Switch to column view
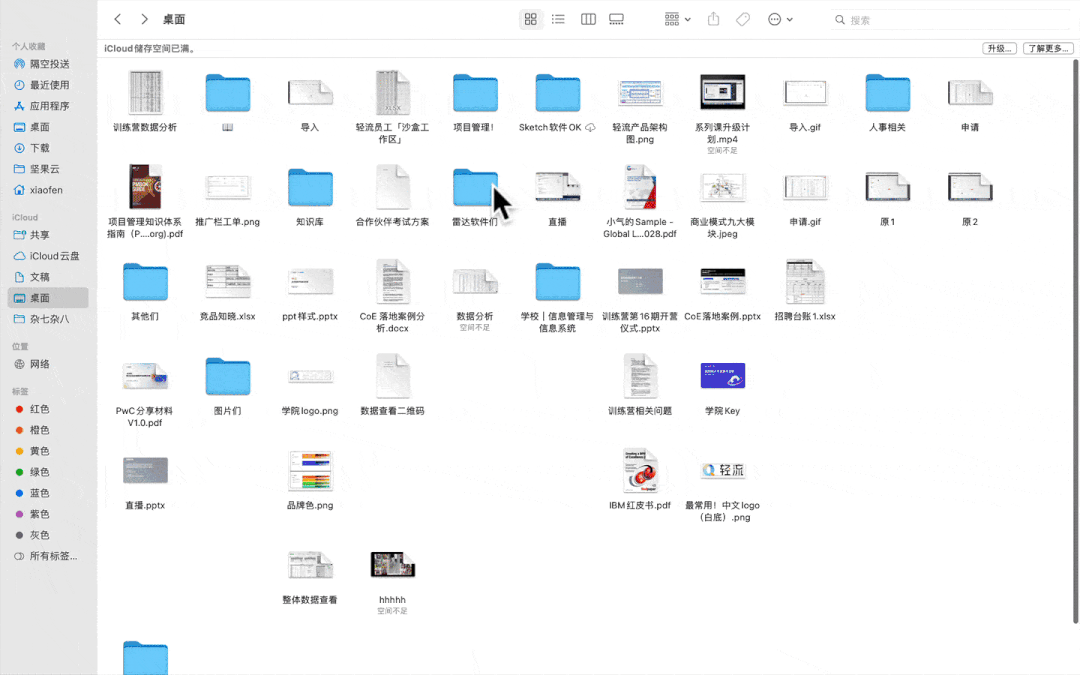The image size is (1080, 675). (588, 19)
